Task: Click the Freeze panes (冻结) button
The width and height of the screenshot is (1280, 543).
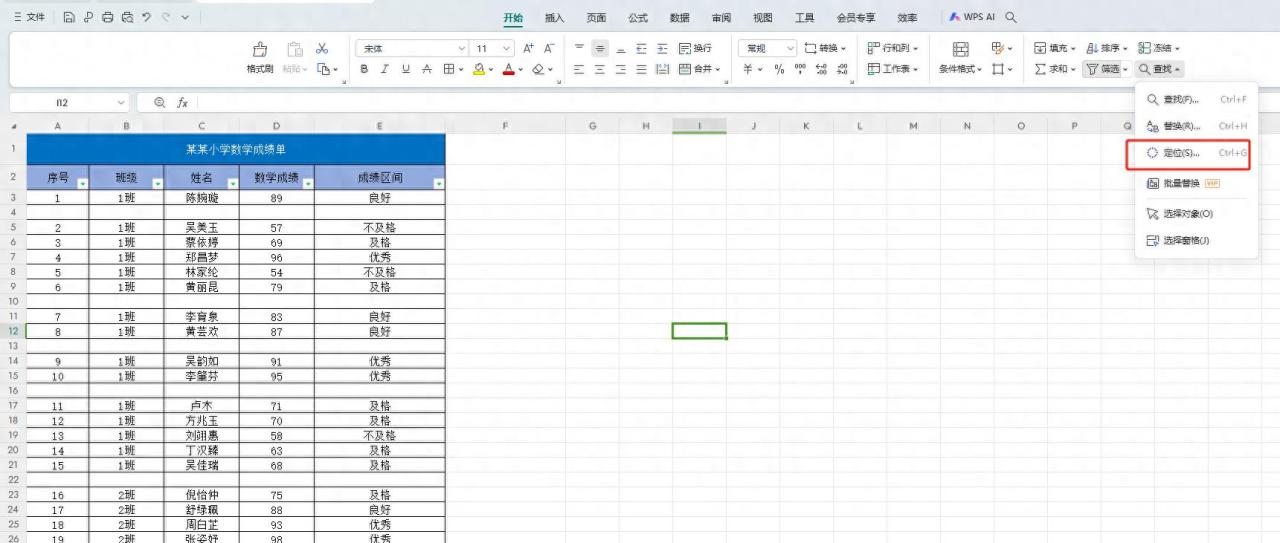Action: click(1159, 48)
